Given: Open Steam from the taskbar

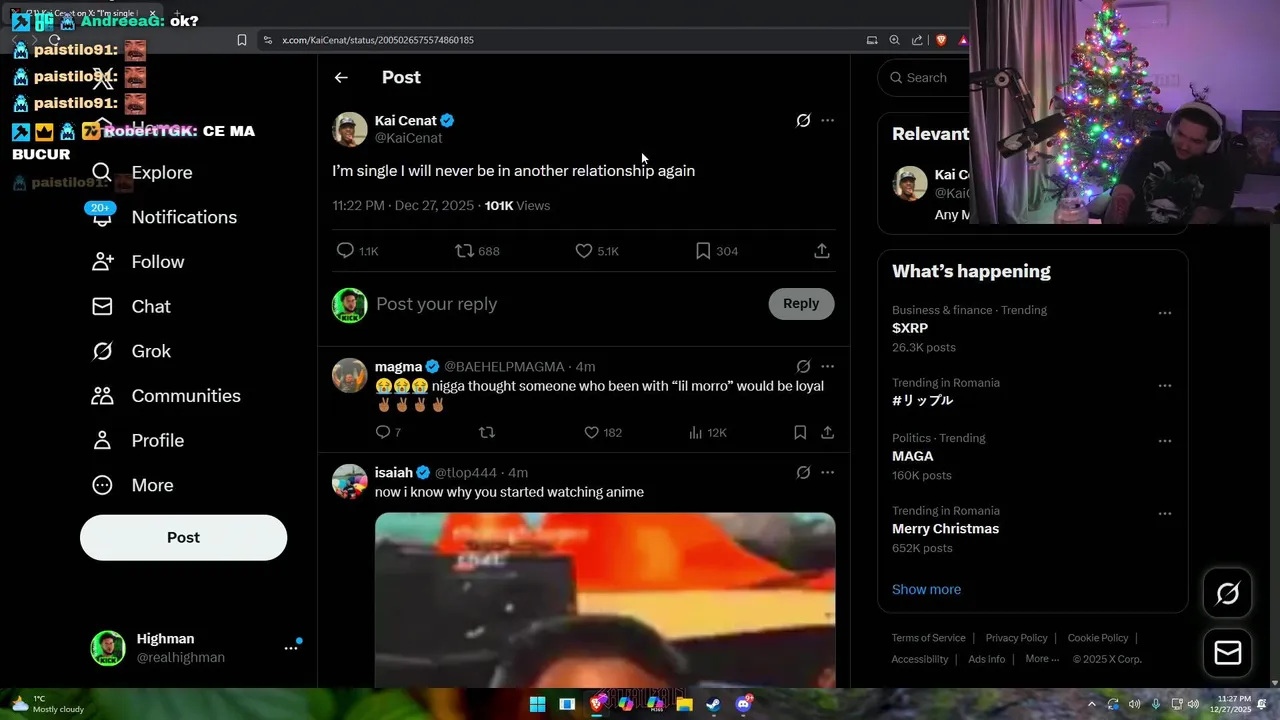Looking at the screenshot, I should click(x=713, y=704).
